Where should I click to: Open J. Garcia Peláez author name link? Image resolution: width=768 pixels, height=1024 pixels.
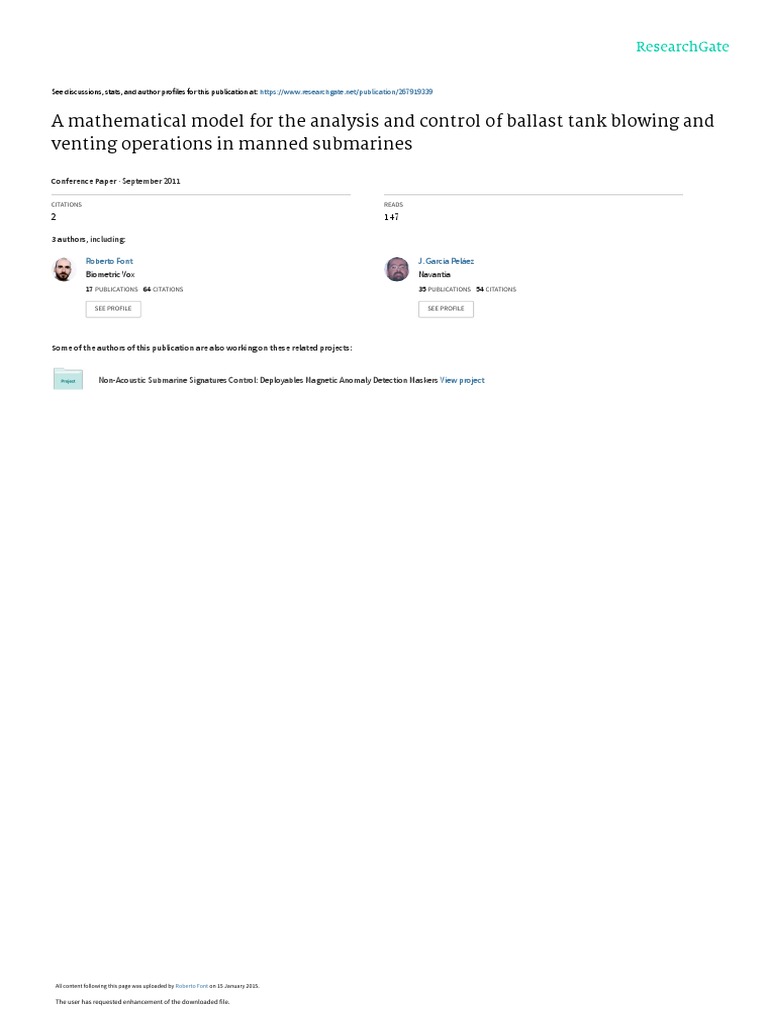click(446, 261)
